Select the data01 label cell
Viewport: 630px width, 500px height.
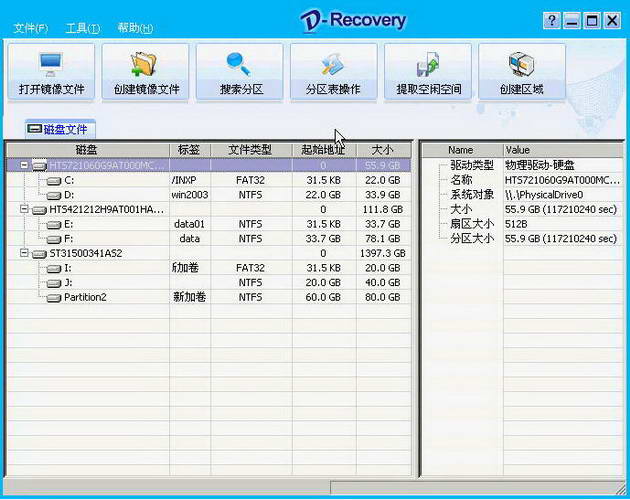pyautogui.click(x=189, y=224)
